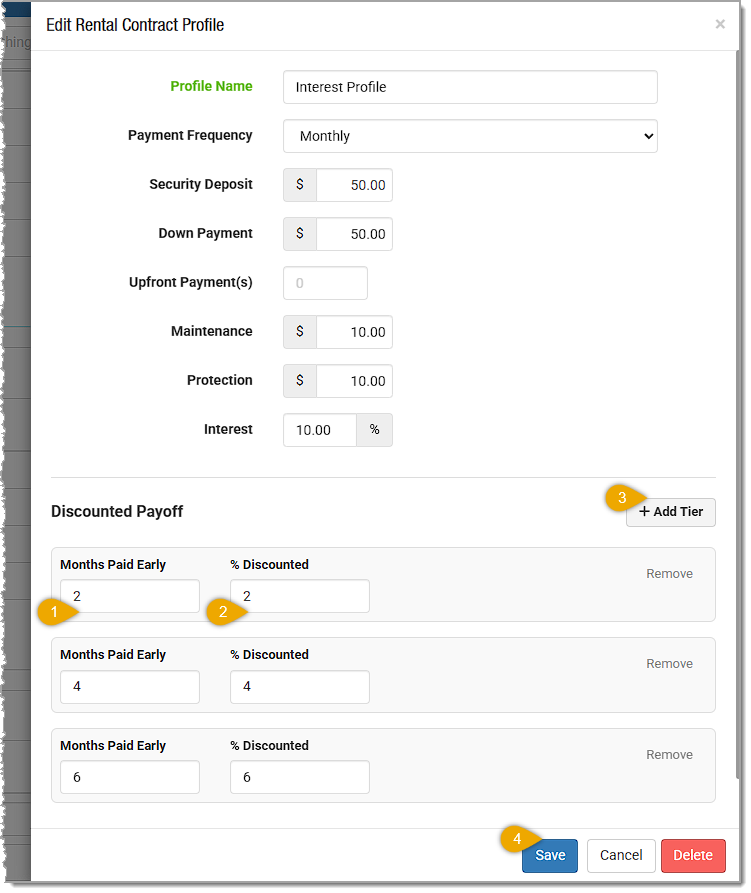Screen dimensions: 751x893
Task: Click the Profile Name label
Action: tap(211, 87)
